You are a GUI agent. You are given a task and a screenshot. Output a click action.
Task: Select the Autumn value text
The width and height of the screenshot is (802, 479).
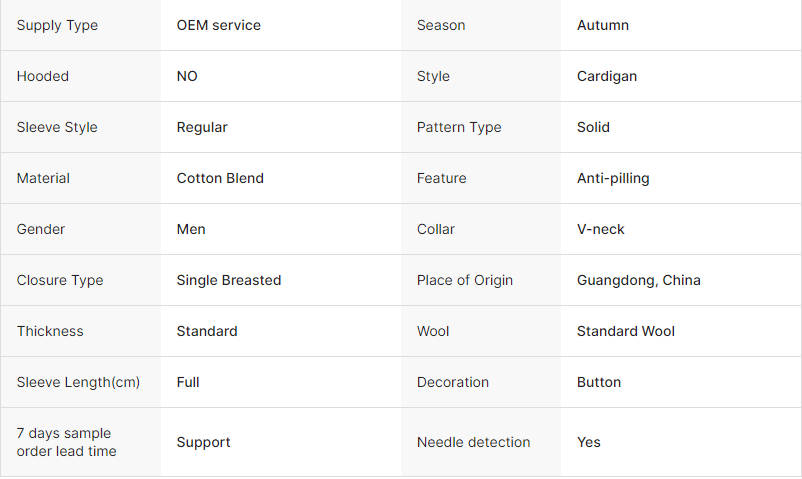coord(603,25)
